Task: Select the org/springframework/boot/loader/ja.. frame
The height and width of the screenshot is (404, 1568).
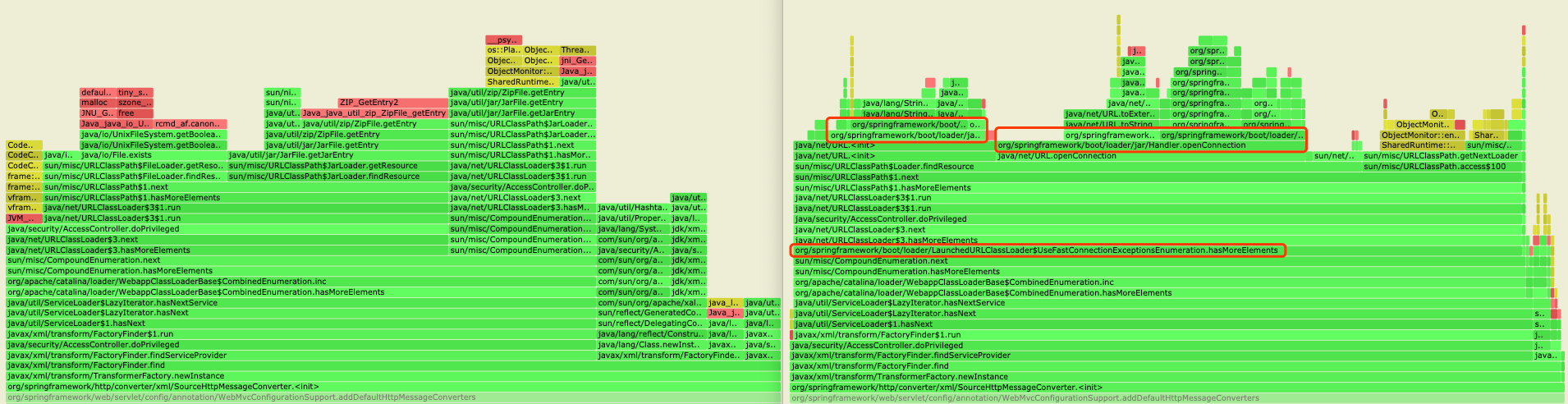Action: click(x=906, y=135)
